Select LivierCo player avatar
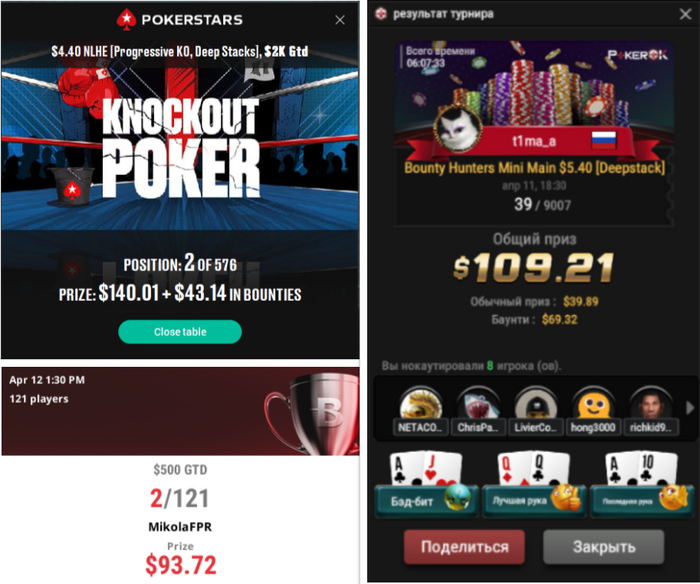Screen dimensions: 700x584 click(x=535, y=405)
